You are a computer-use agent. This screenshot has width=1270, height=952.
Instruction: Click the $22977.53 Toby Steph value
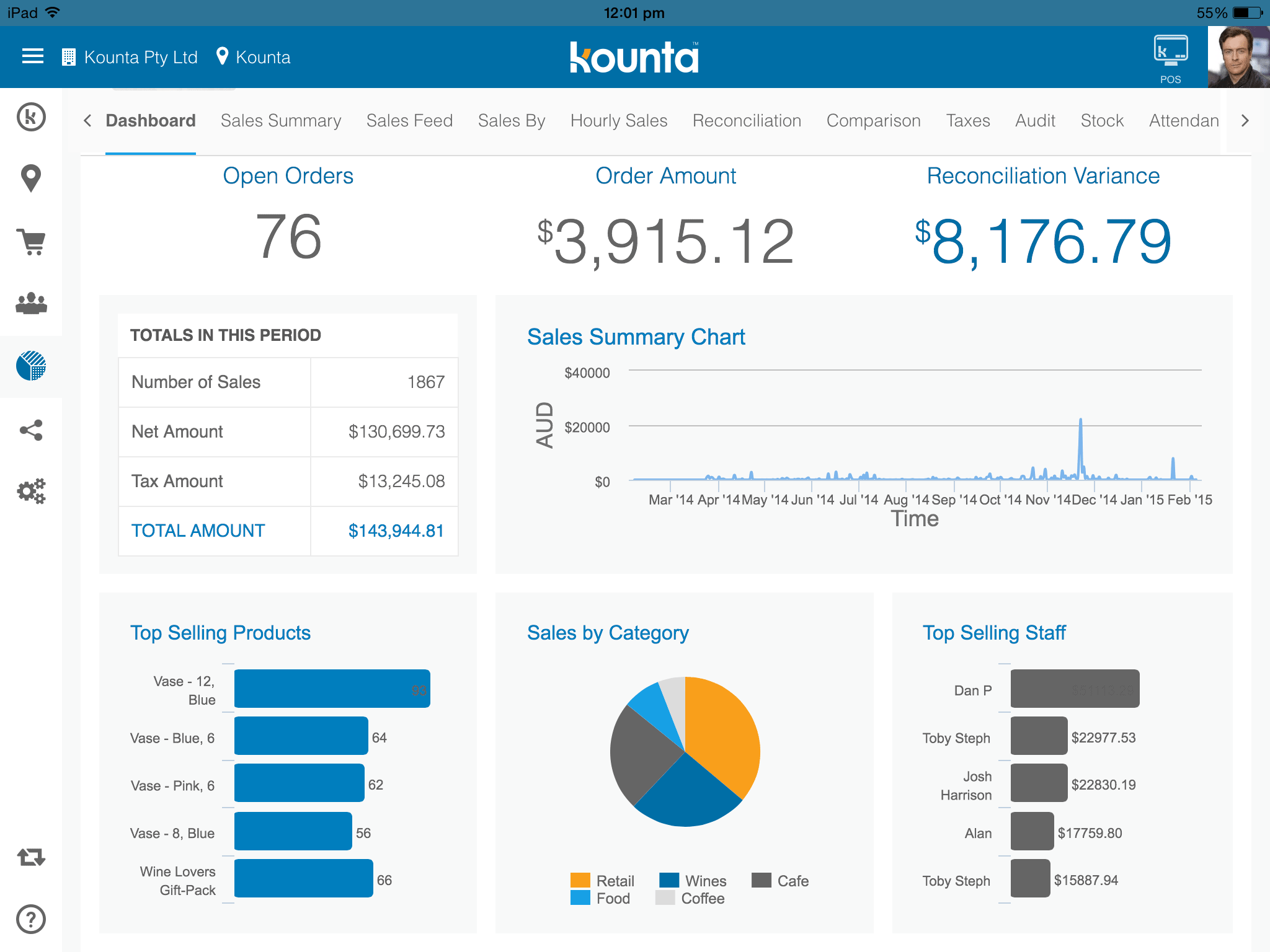tap(1103, 738)
